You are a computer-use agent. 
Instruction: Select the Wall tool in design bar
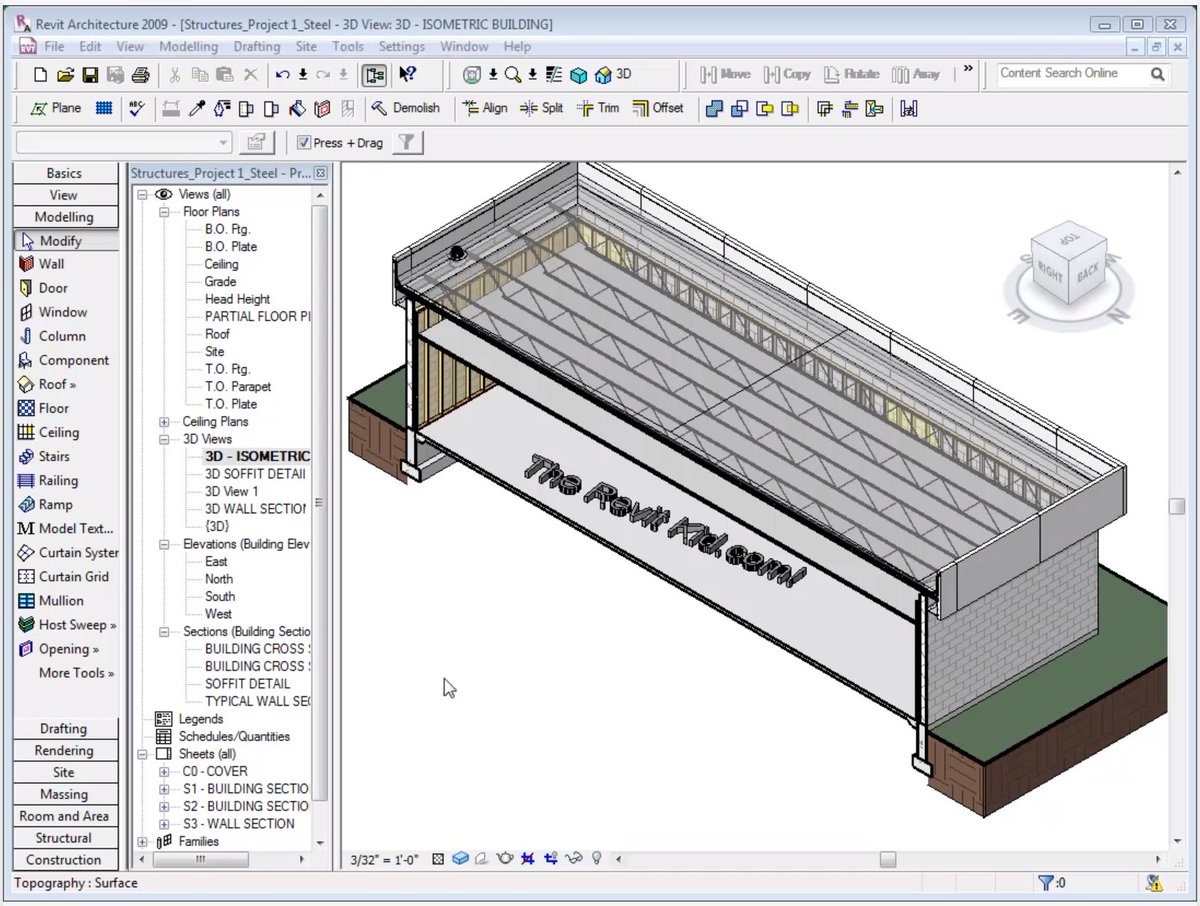41,264
